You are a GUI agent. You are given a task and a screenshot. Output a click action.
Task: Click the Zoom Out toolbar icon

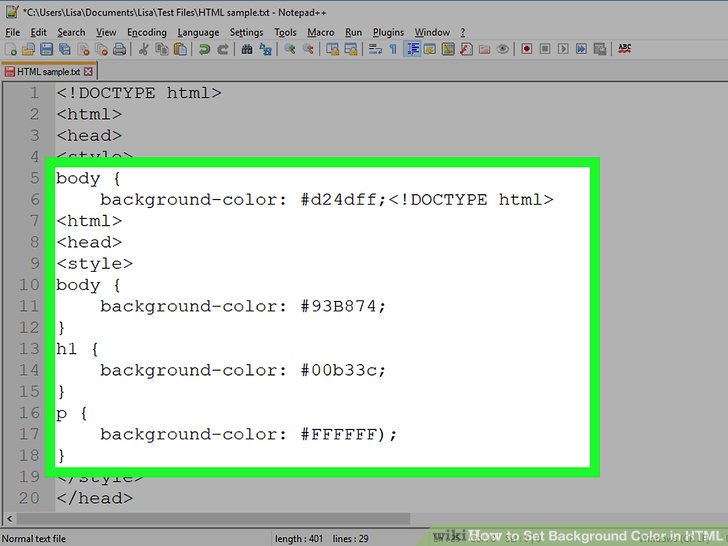[308, 49]
